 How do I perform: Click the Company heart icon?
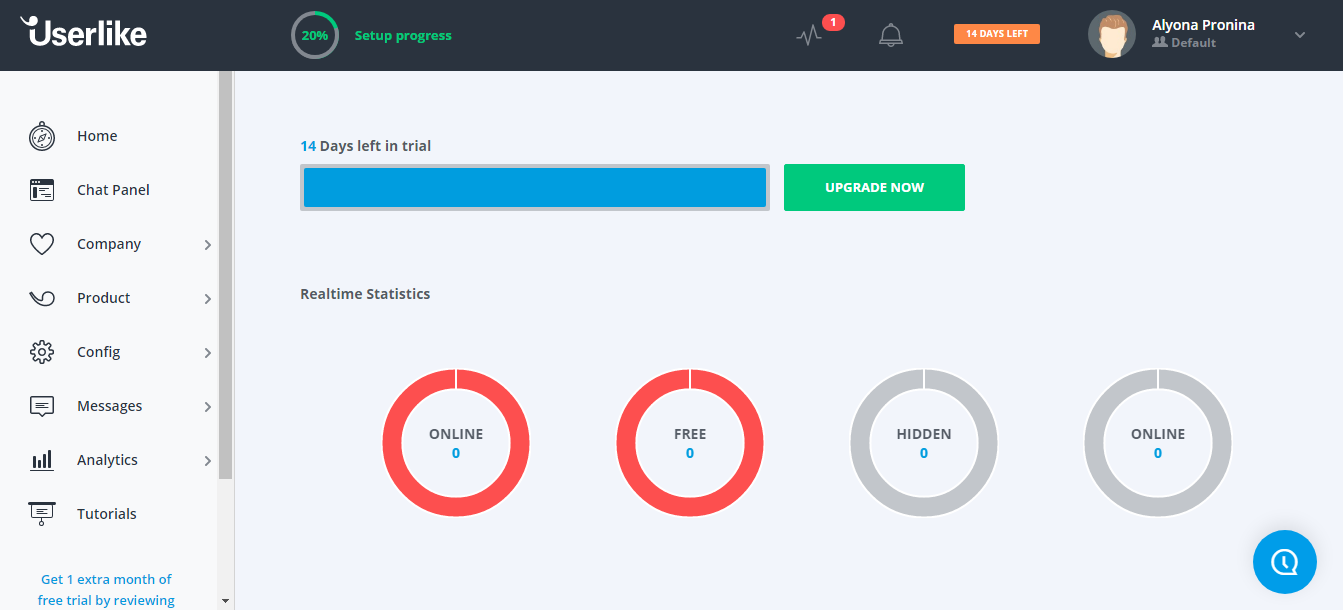coord(42,244)
